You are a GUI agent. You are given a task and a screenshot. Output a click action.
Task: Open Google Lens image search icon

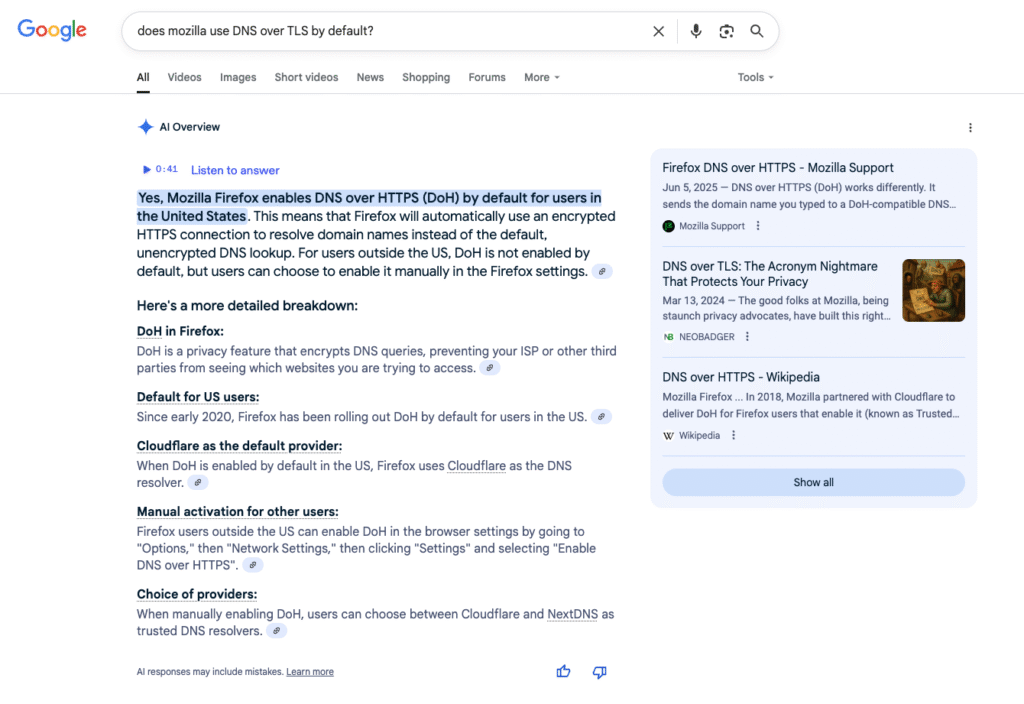pyautogui.click(x=726, y=31)
